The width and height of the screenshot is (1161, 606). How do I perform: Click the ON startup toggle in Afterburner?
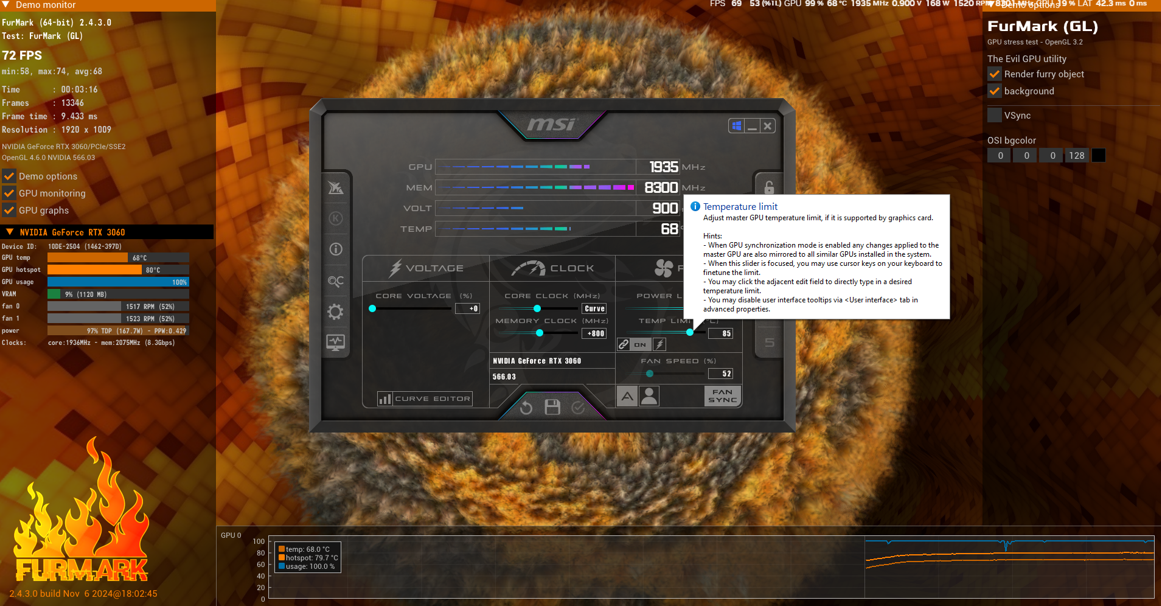(640, 344)
